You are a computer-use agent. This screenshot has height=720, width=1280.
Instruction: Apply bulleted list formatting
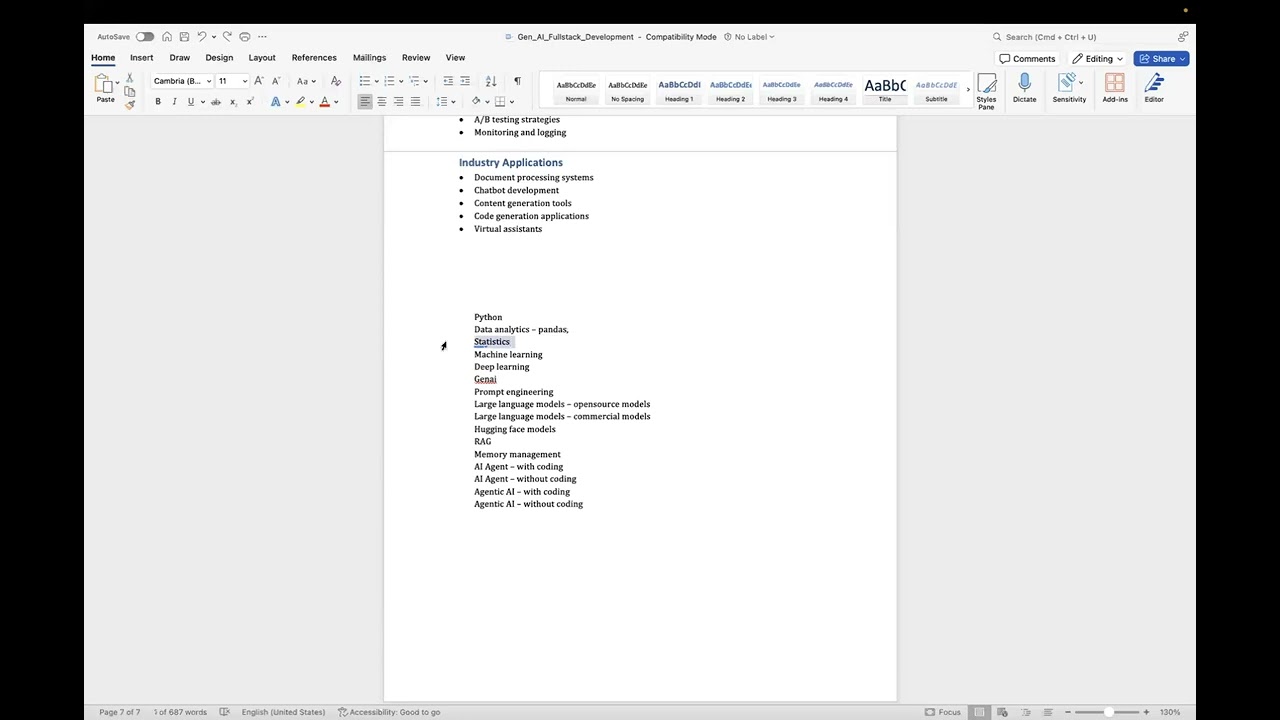coord(364,81)
